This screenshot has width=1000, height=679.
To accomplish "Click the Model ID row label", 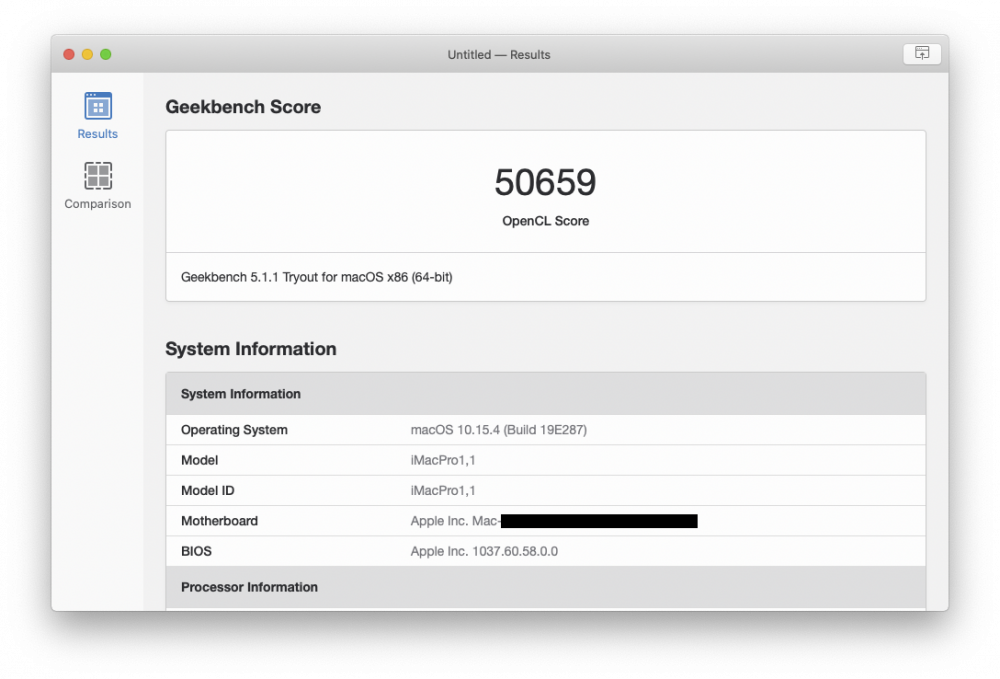I will (x=208, y=490).
